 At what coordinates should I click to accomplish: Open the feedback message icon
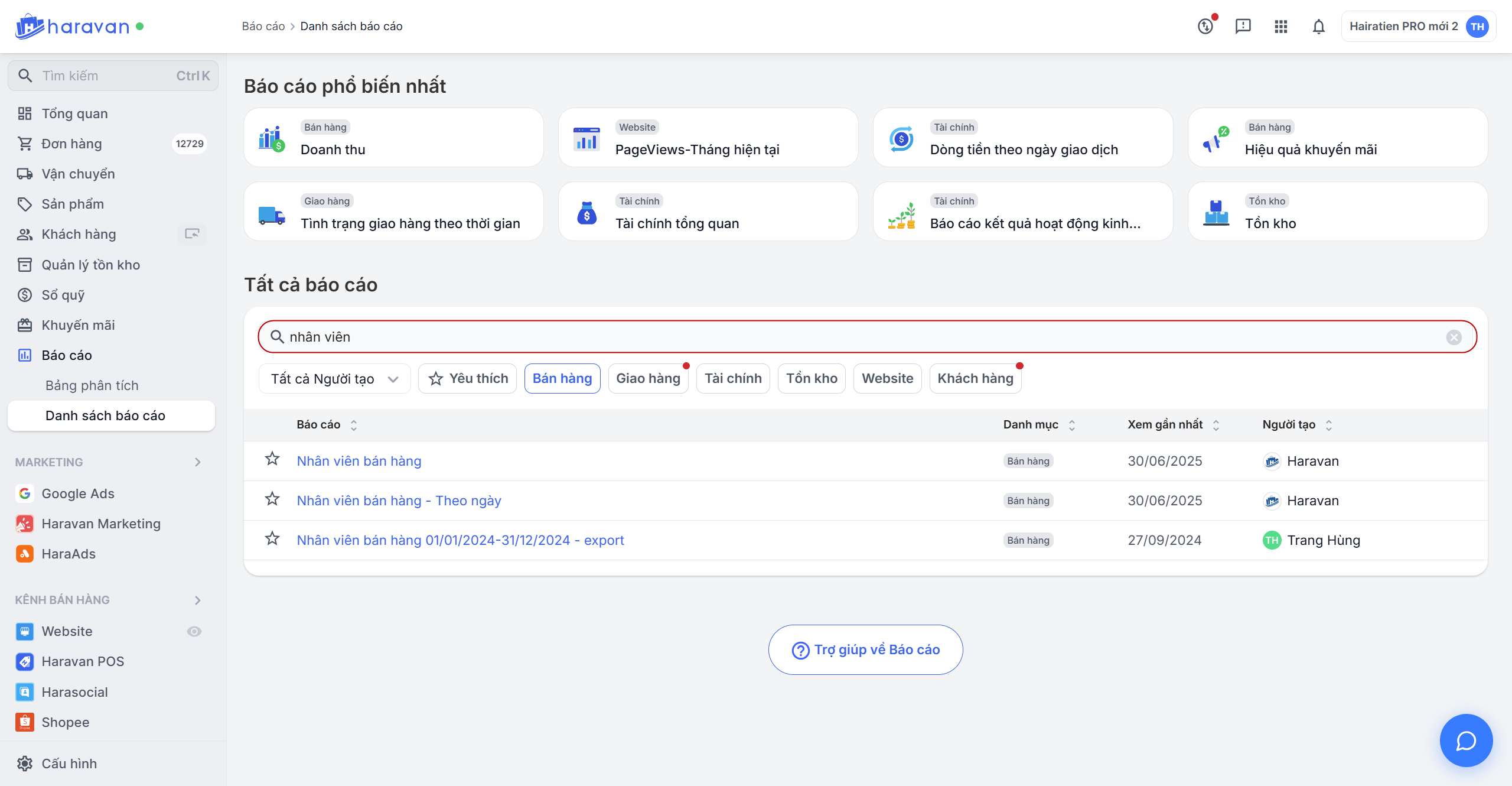click(x=1243, y=27)
